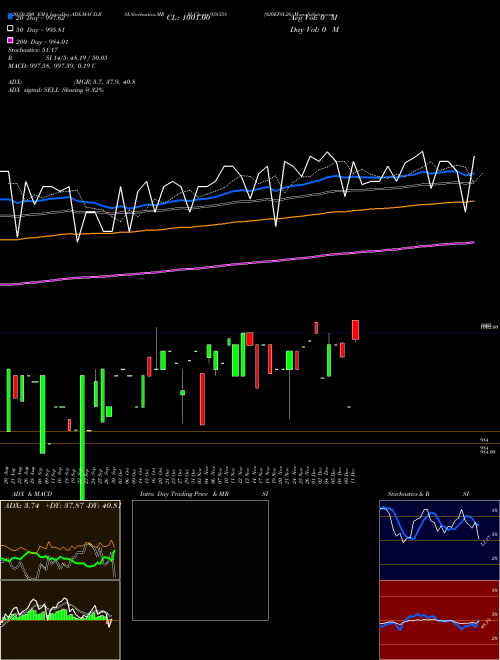This screenshot has width=500, height=660.
Task: Click the 'Avg Vol: 0 M' label
Action: (x=314, y=18)
